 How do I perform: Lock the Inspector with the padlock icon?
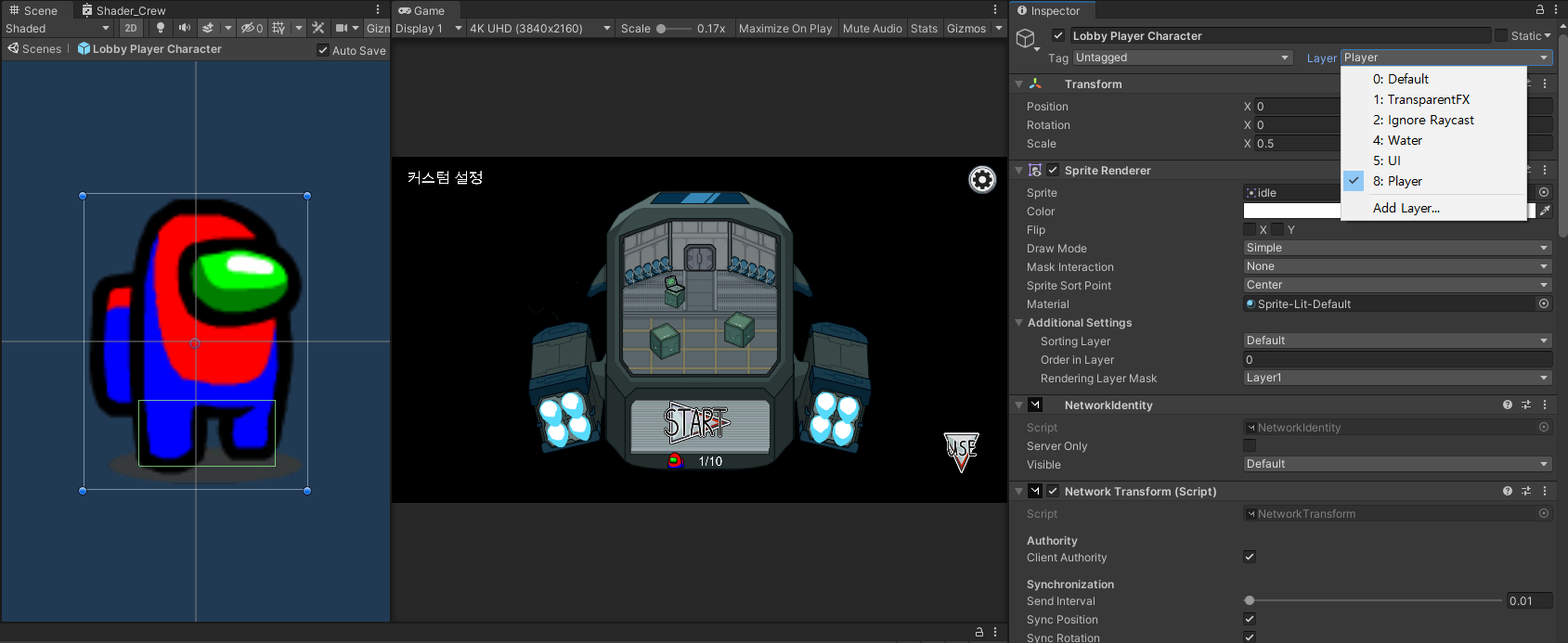point(1540,10)
